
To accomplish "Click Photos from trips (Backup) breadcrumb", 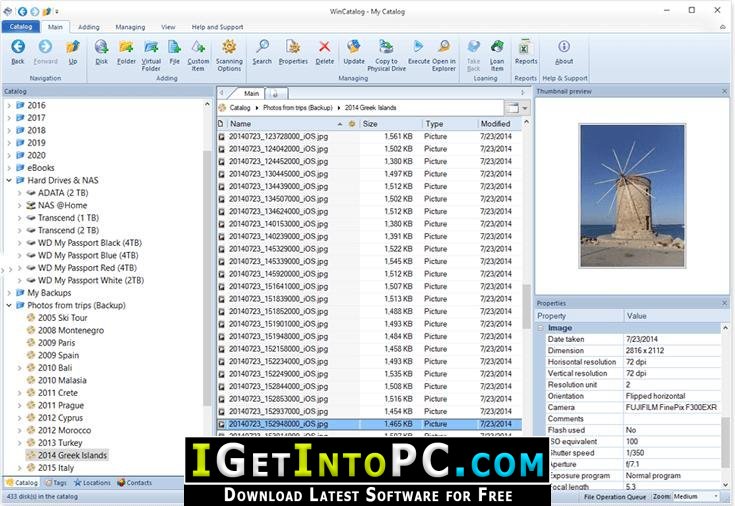I will 297,107.
